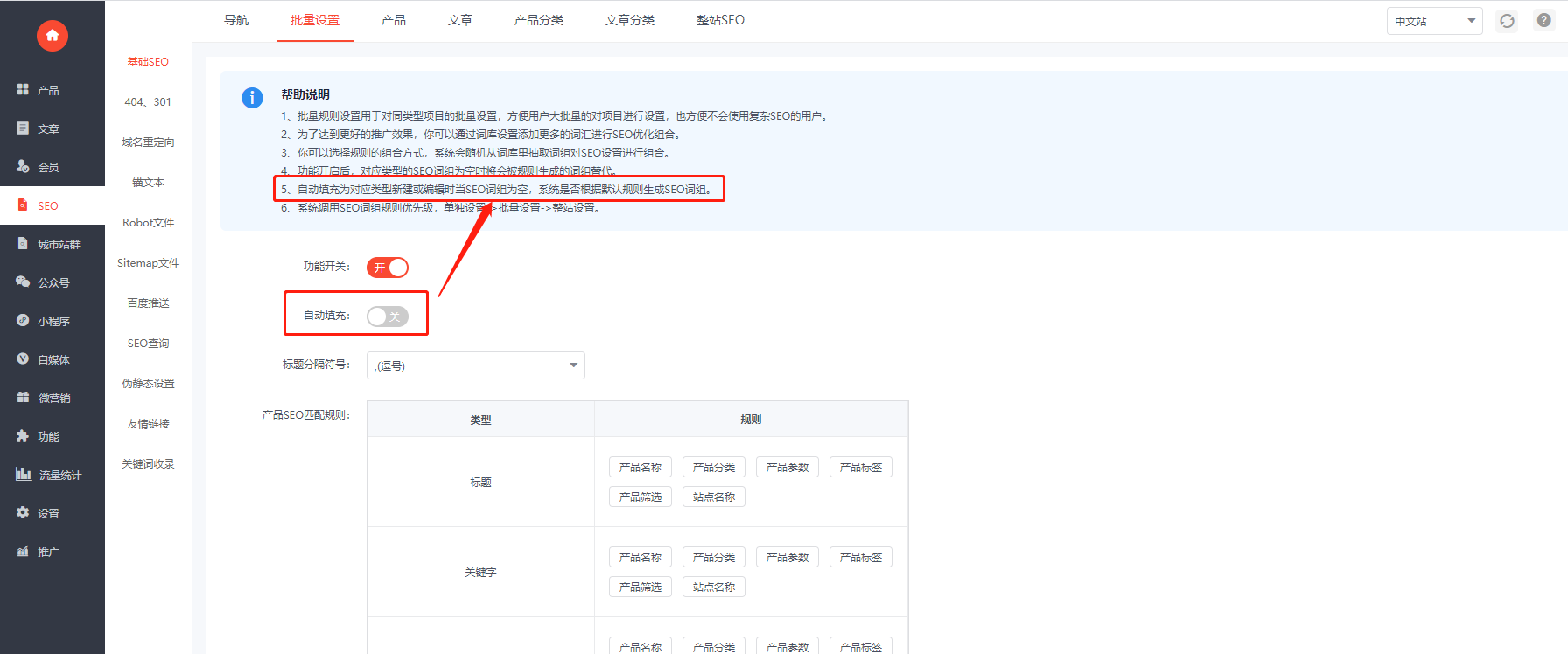
Task: Click the 产品标签 tag in the 标题 row
Action: pyautogui.click(x=861, y=467)
